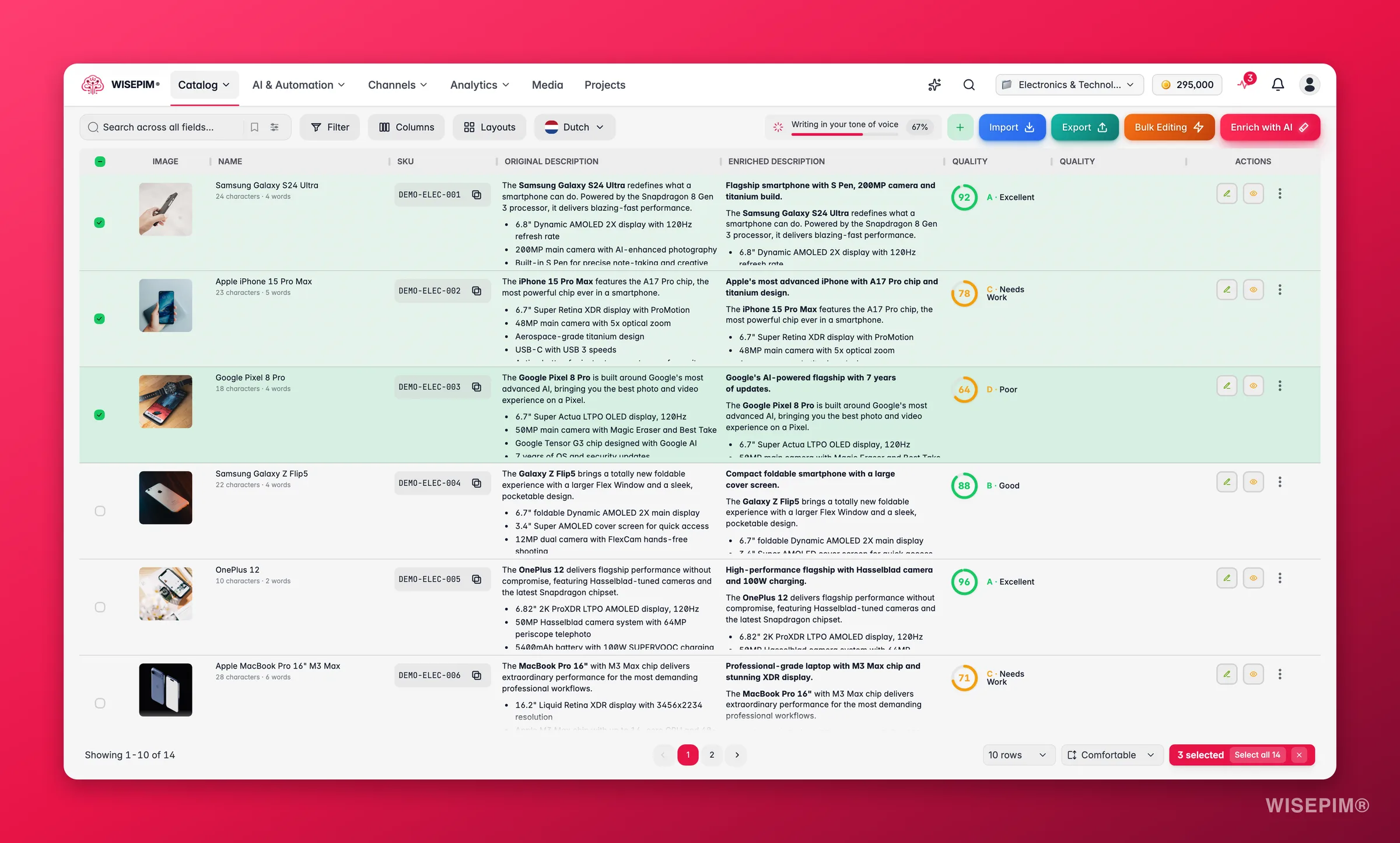
Task: Click the Bulk Editing button
Action: (1169, 127)
